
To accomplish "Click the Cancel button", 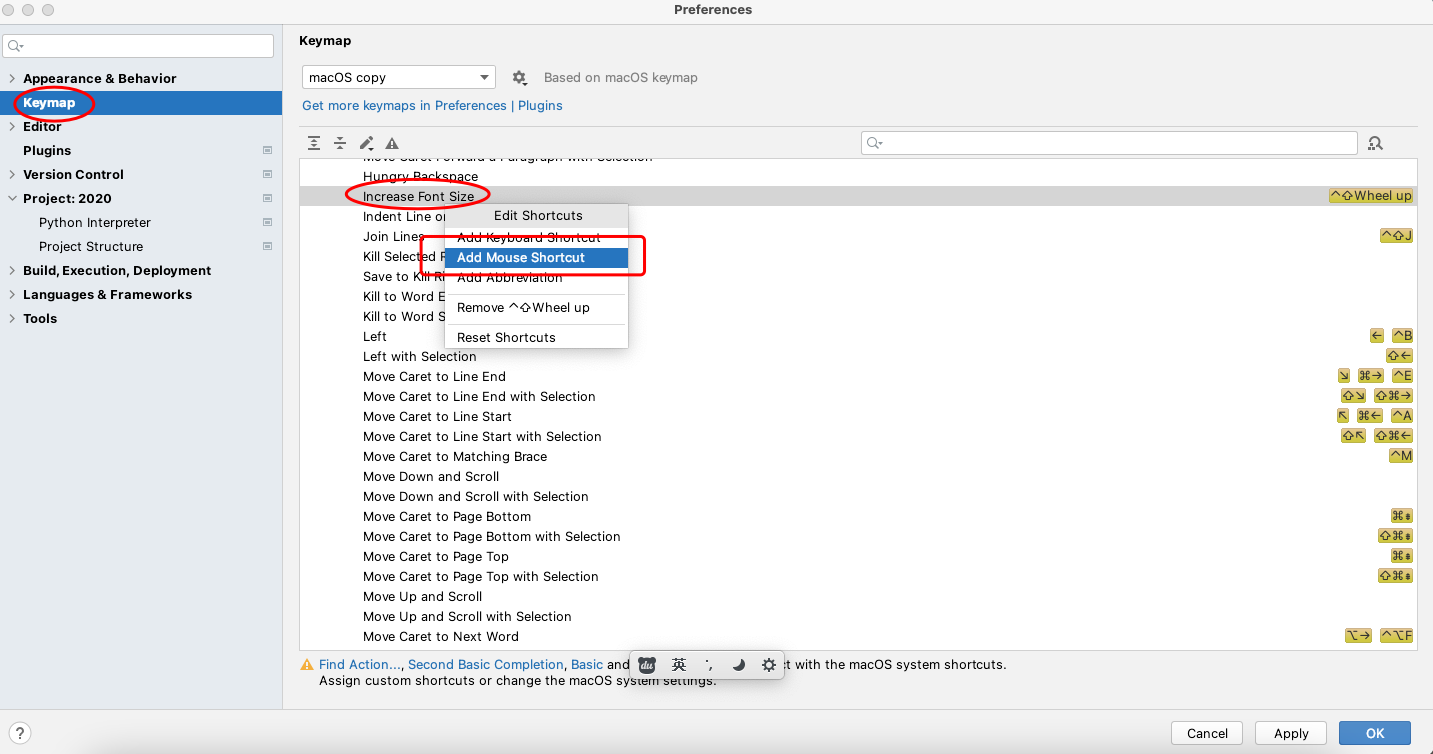I will pos(1207,733).
